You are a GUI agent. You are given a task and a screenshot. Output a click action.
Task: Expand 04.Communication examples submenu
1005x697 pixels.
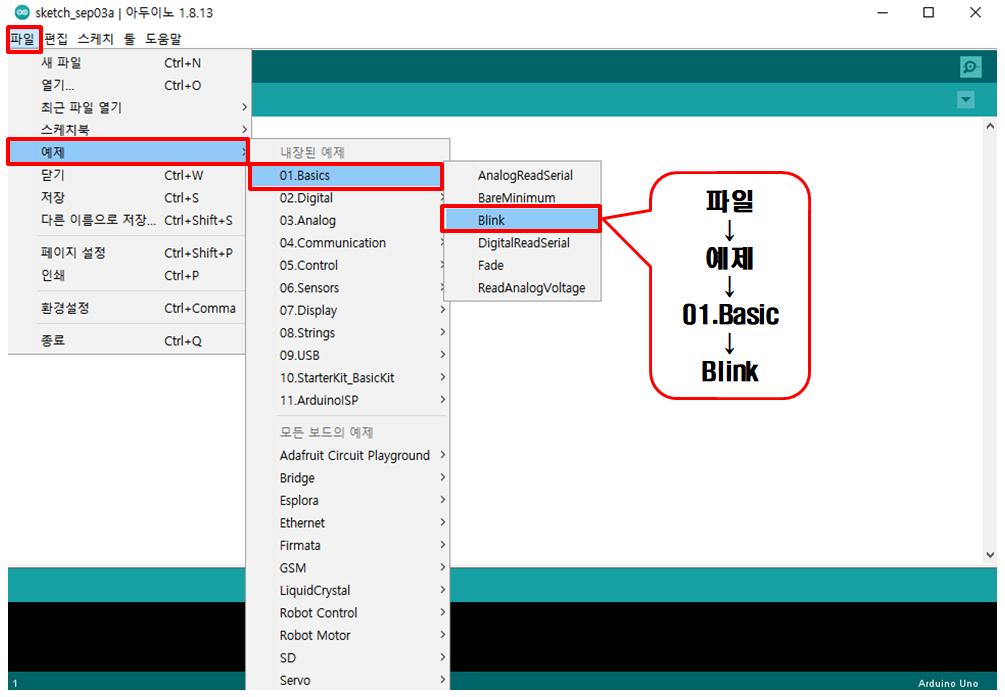348,243
